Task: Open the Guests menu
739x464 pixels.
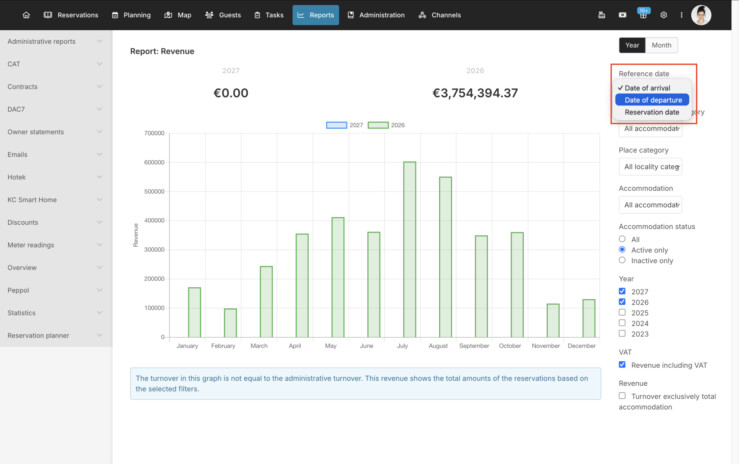Action: 223,15
